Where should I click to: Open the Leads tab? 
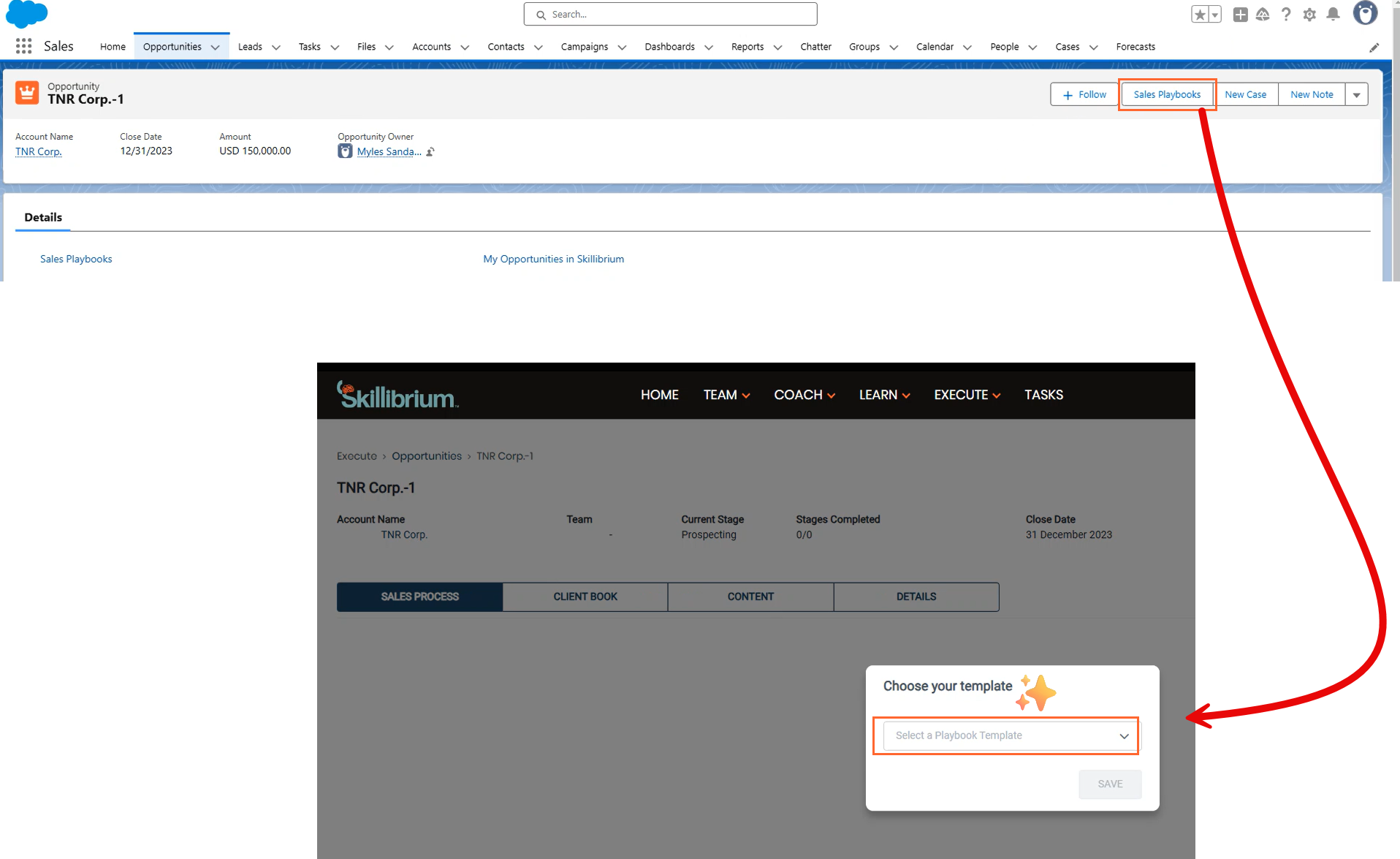[x=250, y=47]
